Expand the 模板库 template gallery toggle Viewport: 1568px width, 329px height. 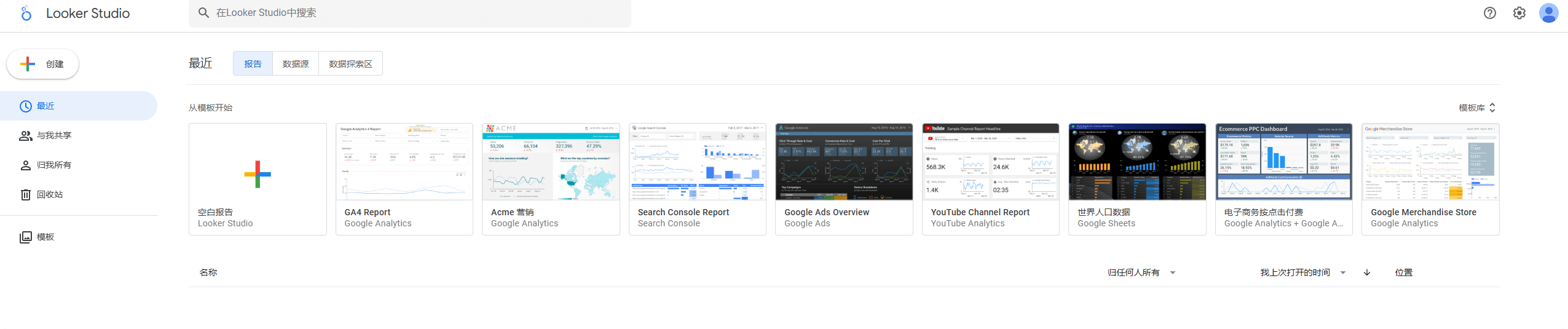pyautogui.click(x=1478, y=108)
